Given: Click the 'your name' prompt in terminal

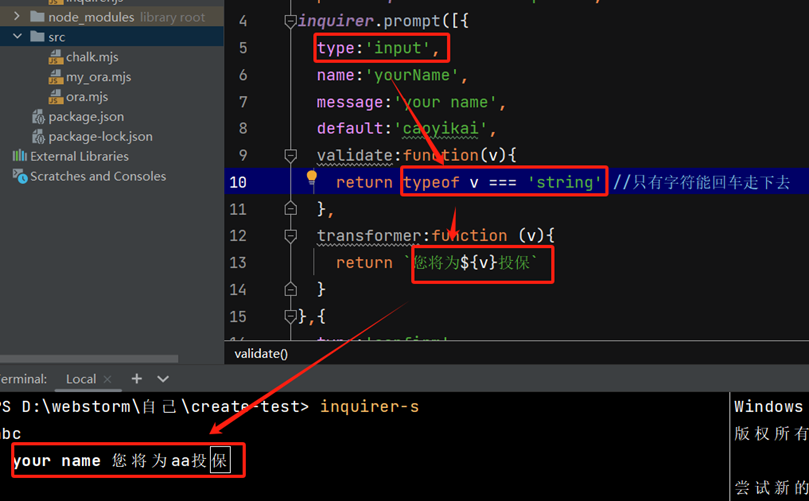Looking at the screenshot, I should (x=57, y=460).
